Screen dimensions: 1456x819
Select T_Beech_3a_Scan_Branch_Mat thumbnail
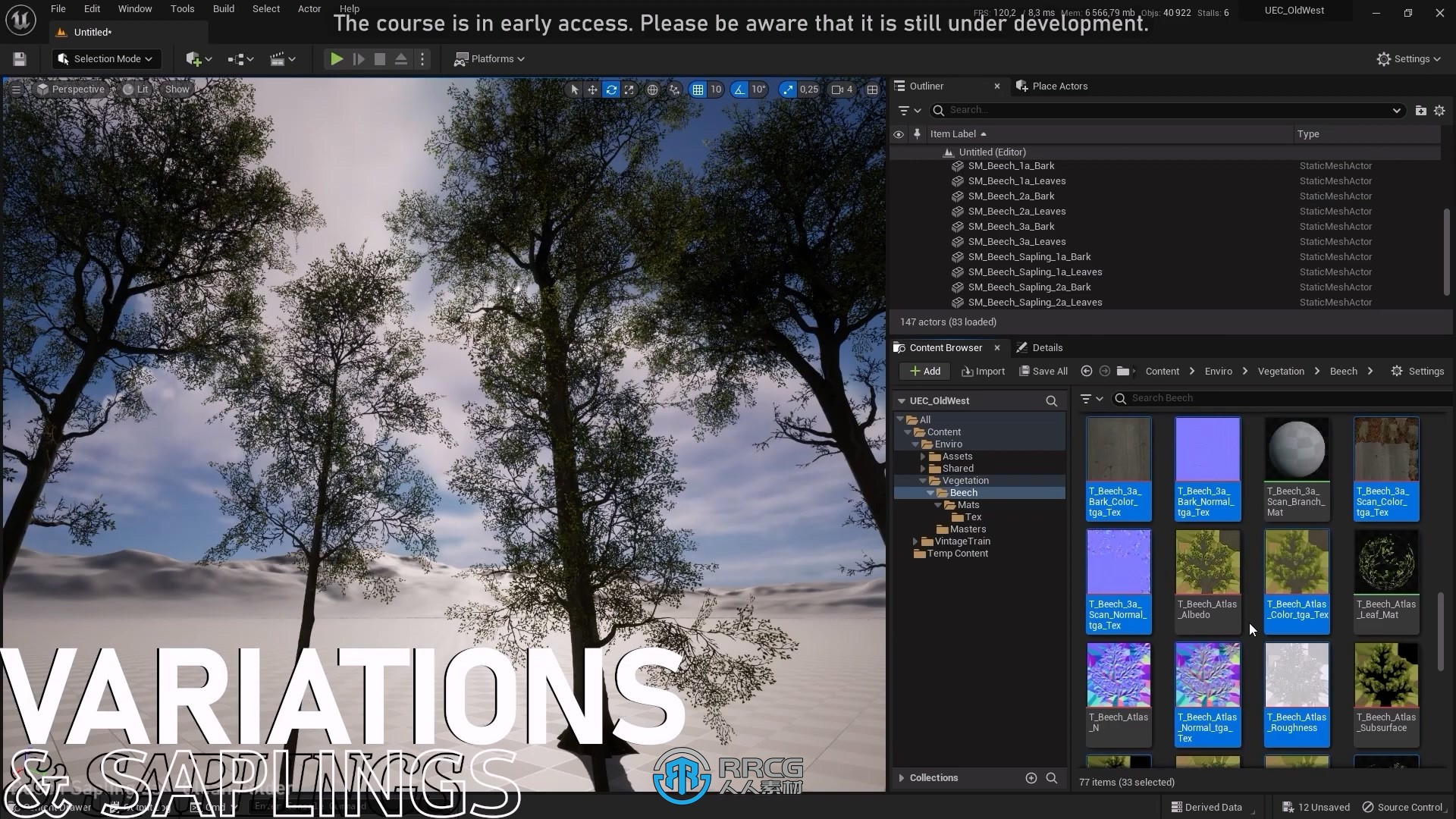pos(1297,469)
